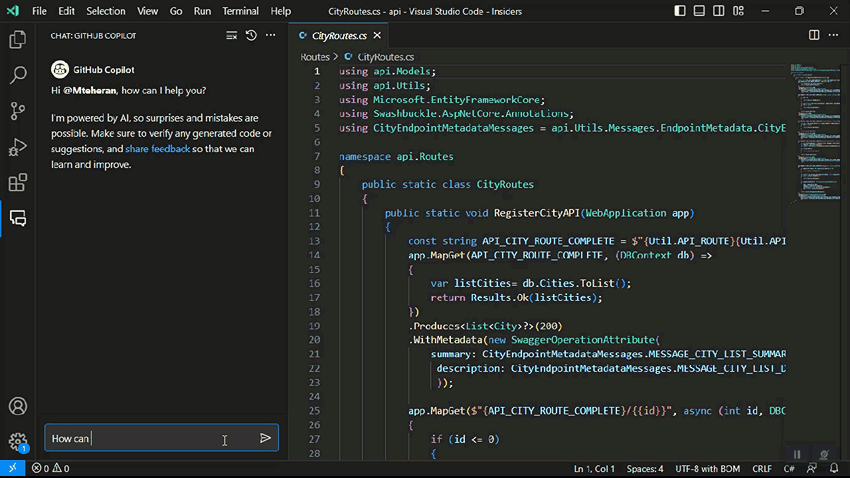Viewport: 850px width, 478px height.
Task: Open the Run and Debug view
Action: (x=17, y=147)
